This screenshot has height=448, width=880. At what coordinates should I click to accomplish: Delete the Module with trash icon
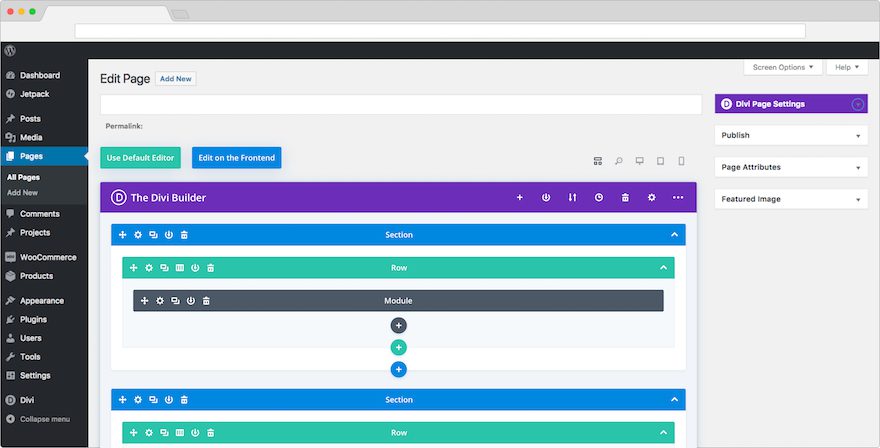click(206, 301)
